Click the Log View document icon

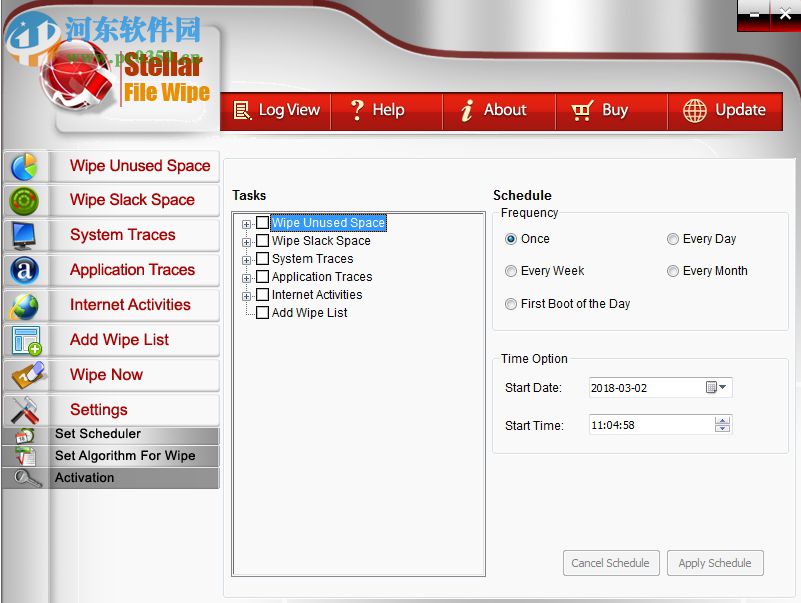pyautogui.click(x=242, y=110)
